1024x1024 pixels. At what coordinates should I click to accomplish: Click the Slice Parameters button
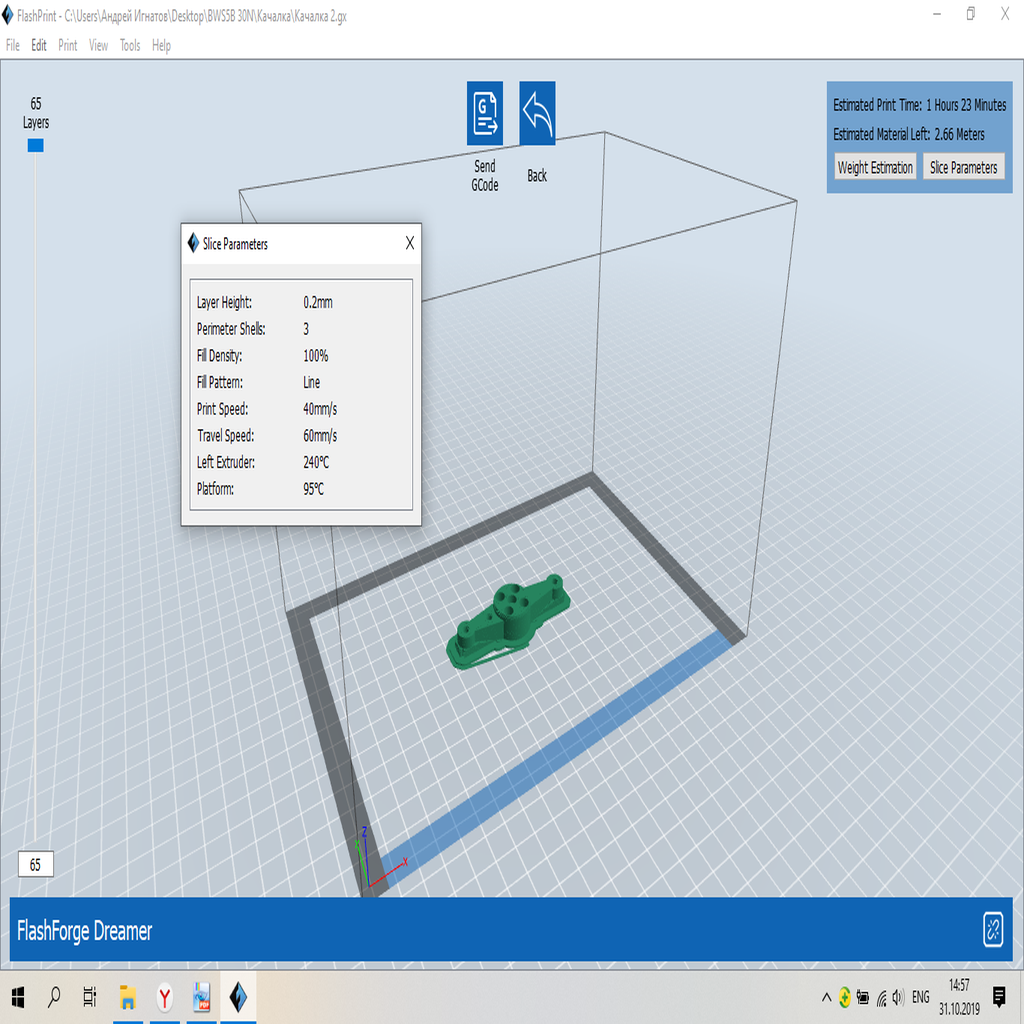coord(964,167)
